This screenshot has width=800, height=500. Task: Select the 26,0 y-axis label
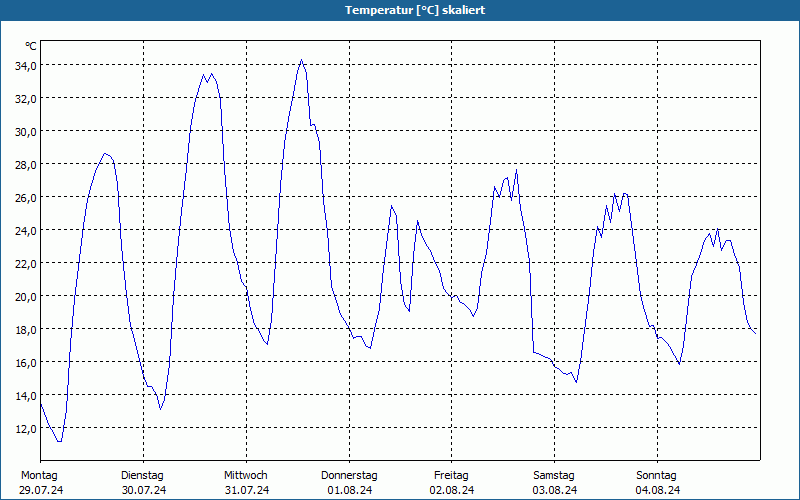[25, 197]
